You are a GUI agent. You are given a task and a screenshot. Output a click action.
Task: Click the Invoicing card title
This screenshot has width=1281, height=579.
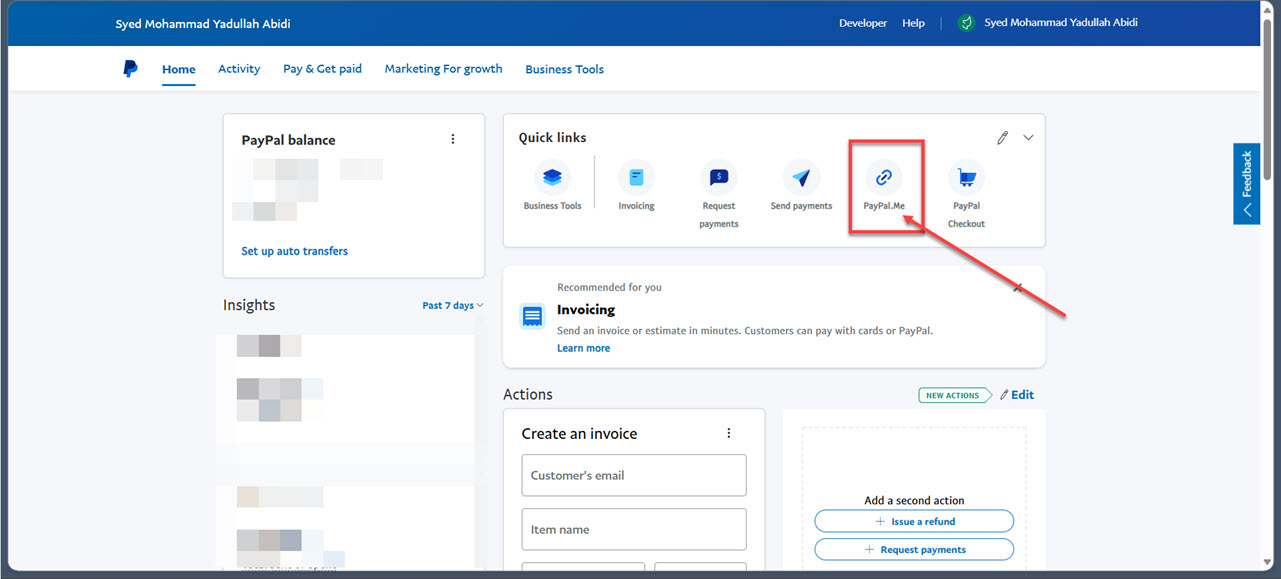(x=586, y=310)
